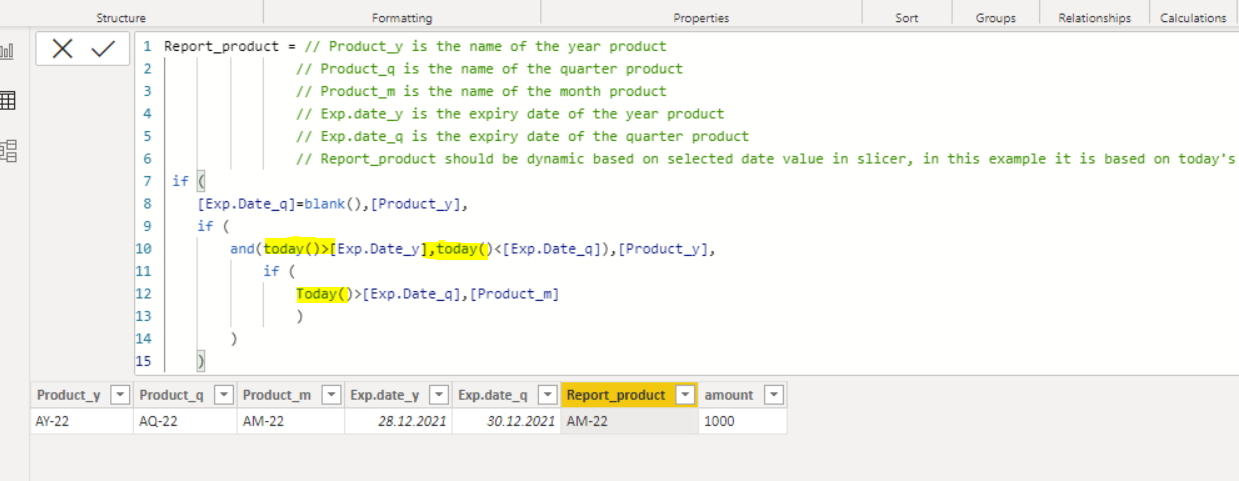The height and width of the screenshot is (481, 1239).
Task: Click highlighted 'Today()' on line 12
Action: click(324, 294)
